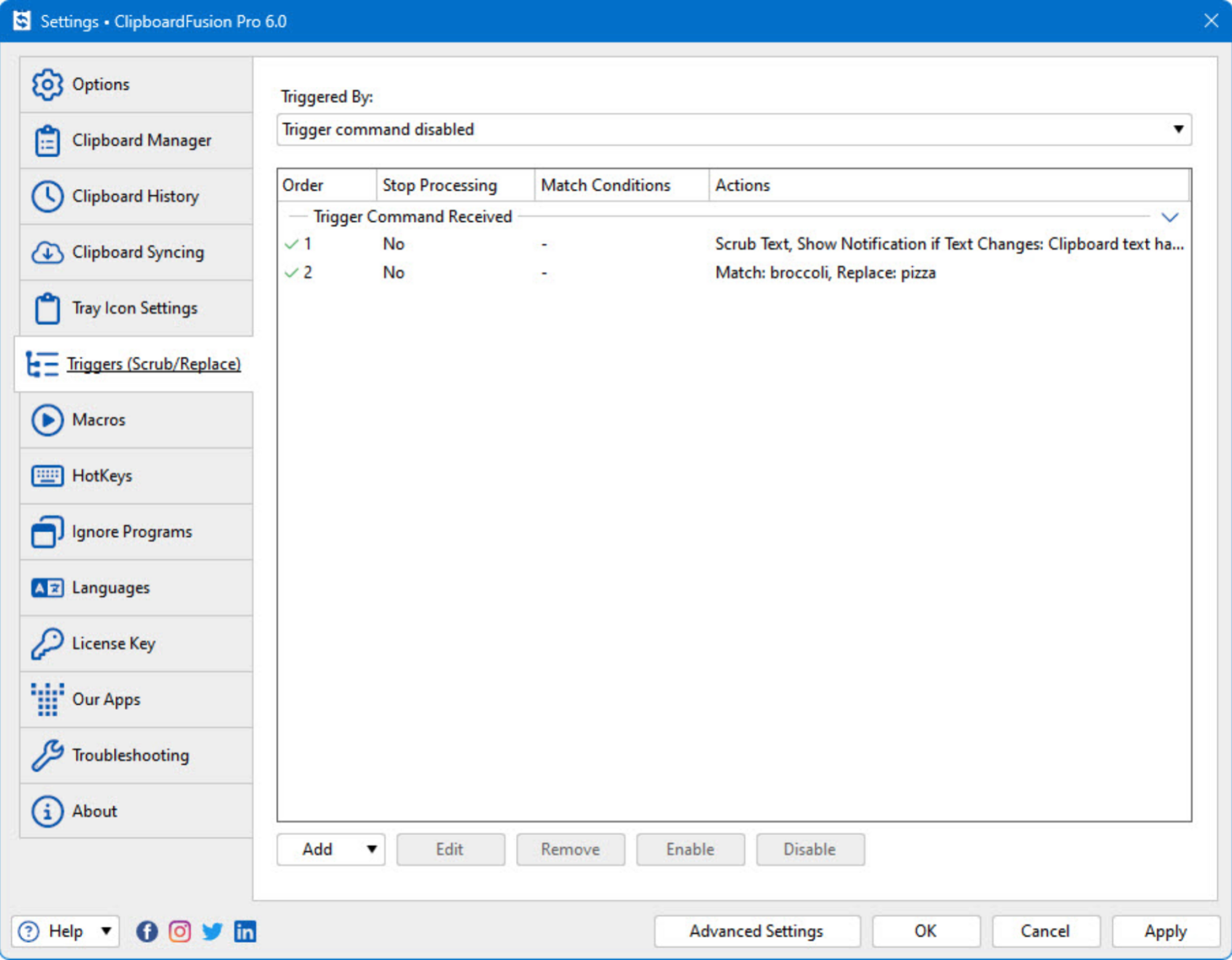Screen dimensions: 1232x960
Task: Go to the Clipboard Manager section
Action: pos(136,140)
